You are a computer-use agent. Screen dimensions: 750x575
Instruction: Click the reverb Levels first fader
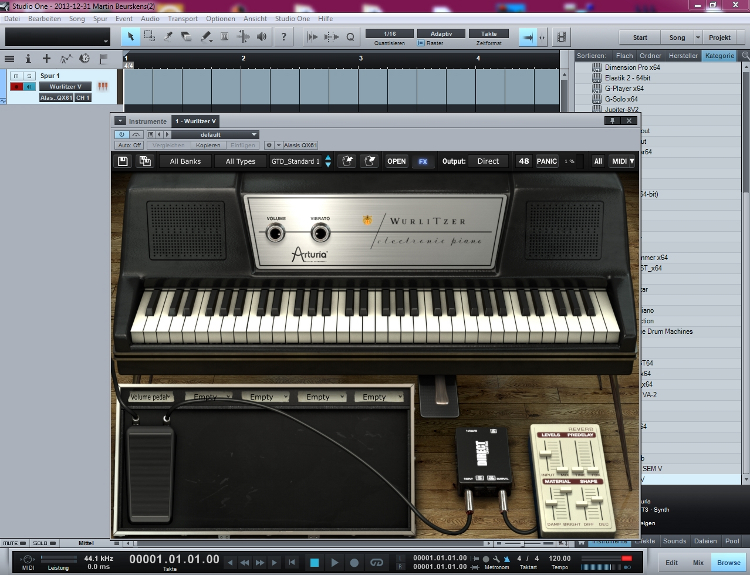tap(544, 453)
